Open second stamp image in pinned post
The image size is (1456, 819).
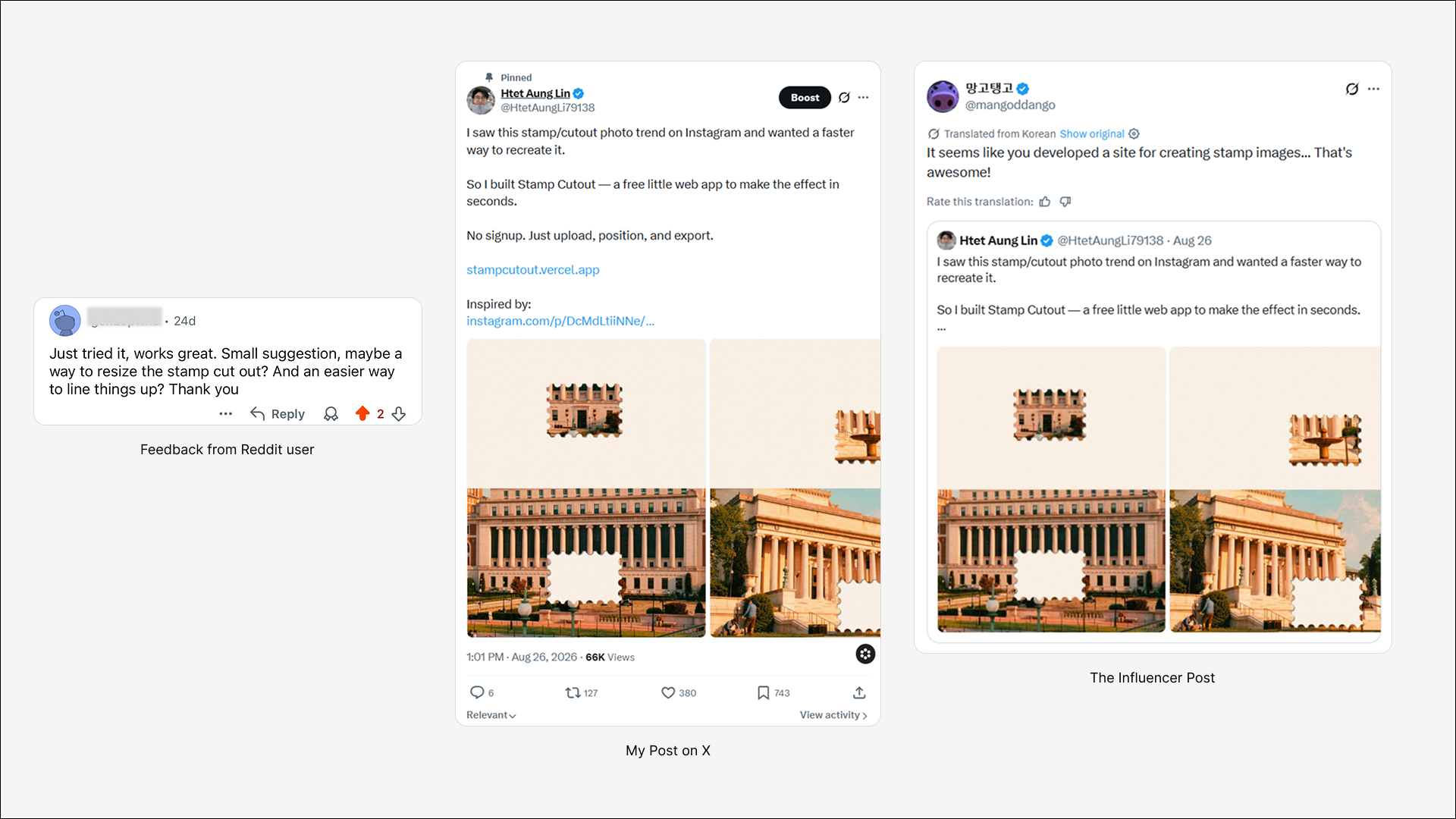pyautogui.click(x=795, y=488)
